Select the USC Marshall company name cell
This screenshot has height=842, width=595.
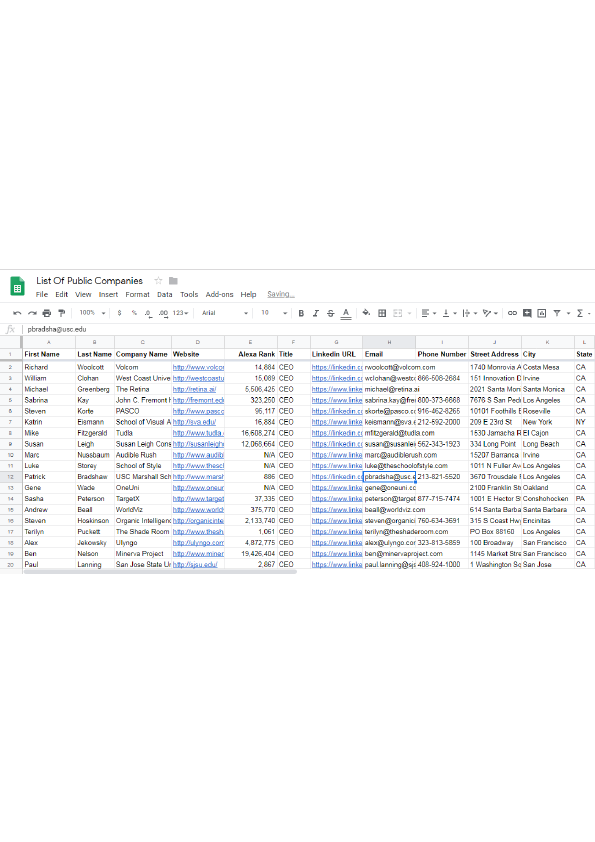143,476
